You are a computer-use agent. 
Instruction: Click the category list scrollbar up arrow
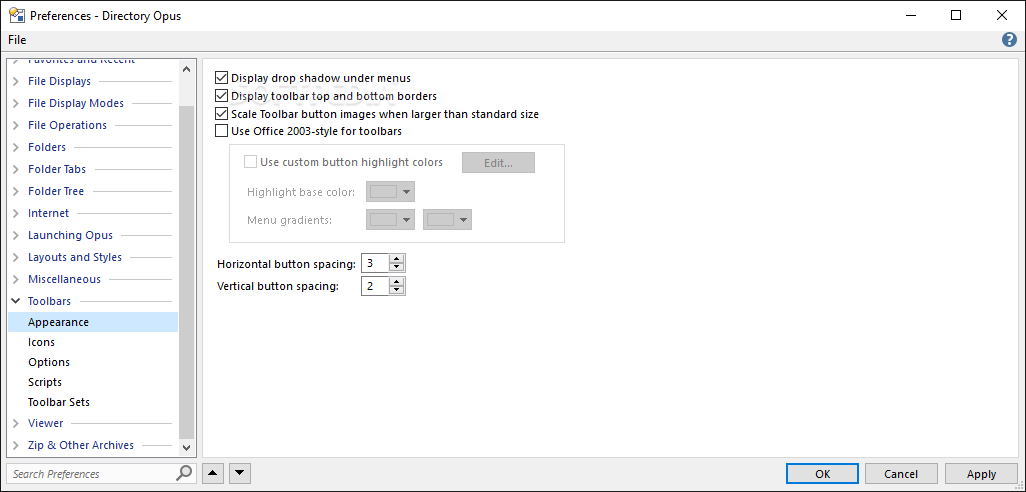pos(186,69)
